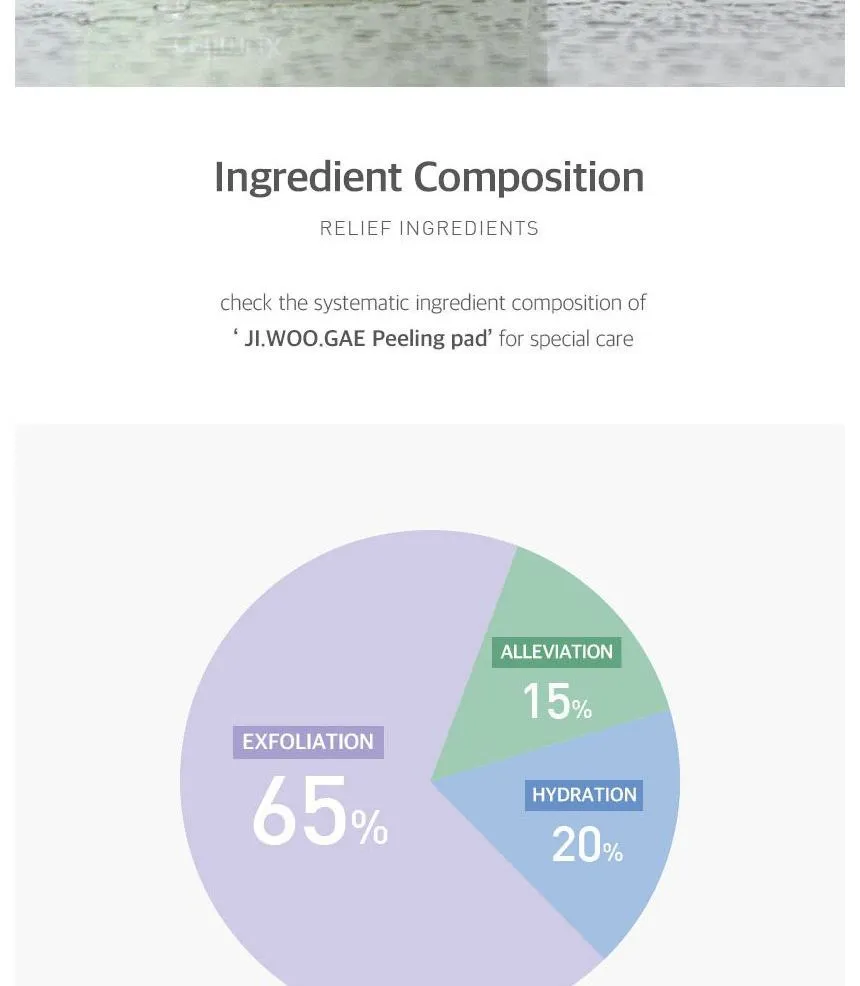Open the water texture banner image at top
860x986 pixels.
[430, 43]
